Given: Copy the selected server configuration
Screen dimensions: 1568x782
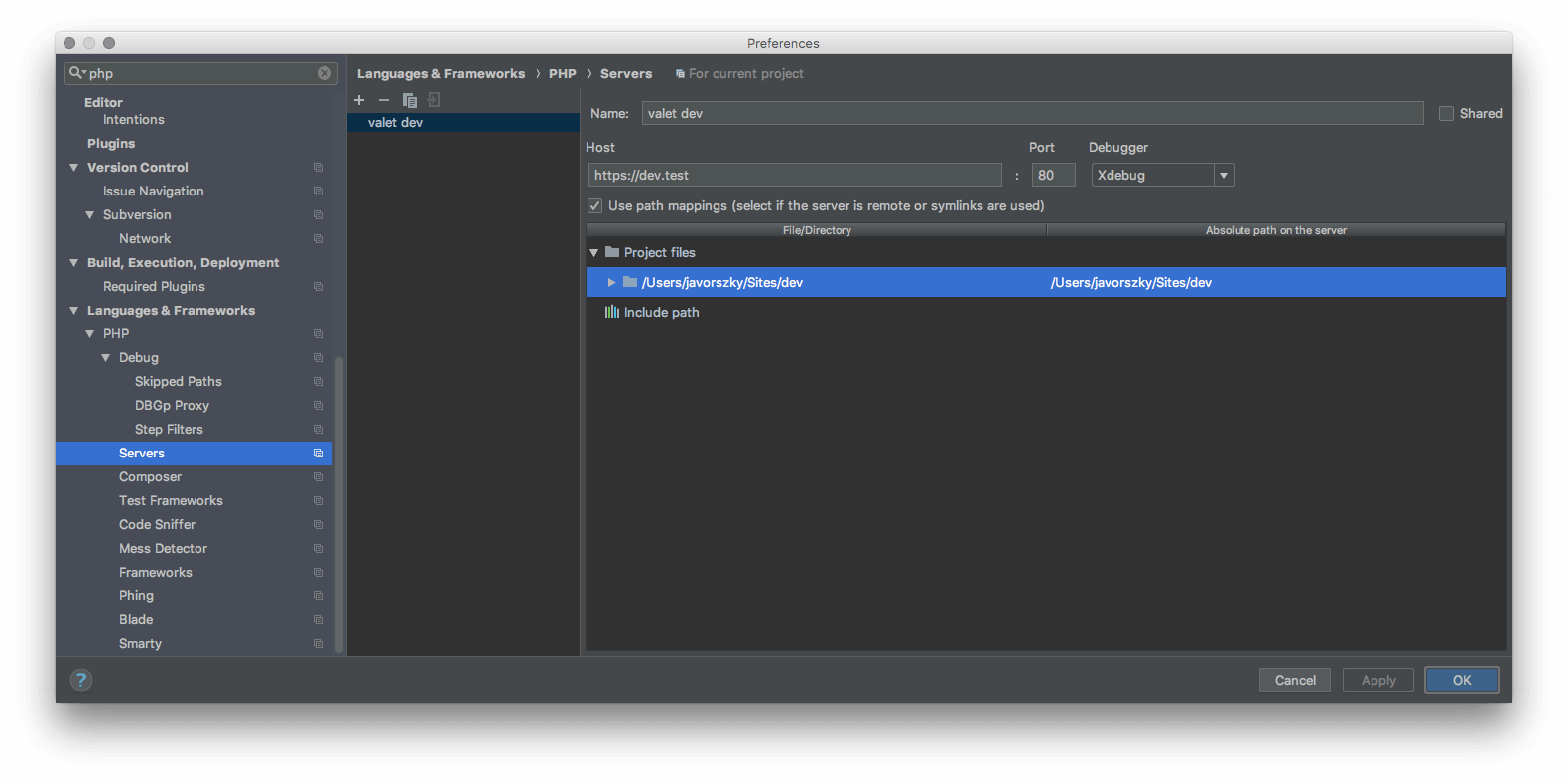Looking at the screenshot, I should [409, 100].
